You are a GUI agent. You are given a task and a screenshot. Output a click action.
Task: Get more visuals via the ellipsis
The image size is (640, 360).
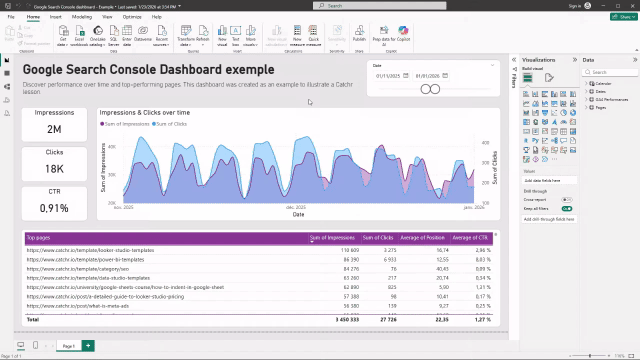coord(554,159)
